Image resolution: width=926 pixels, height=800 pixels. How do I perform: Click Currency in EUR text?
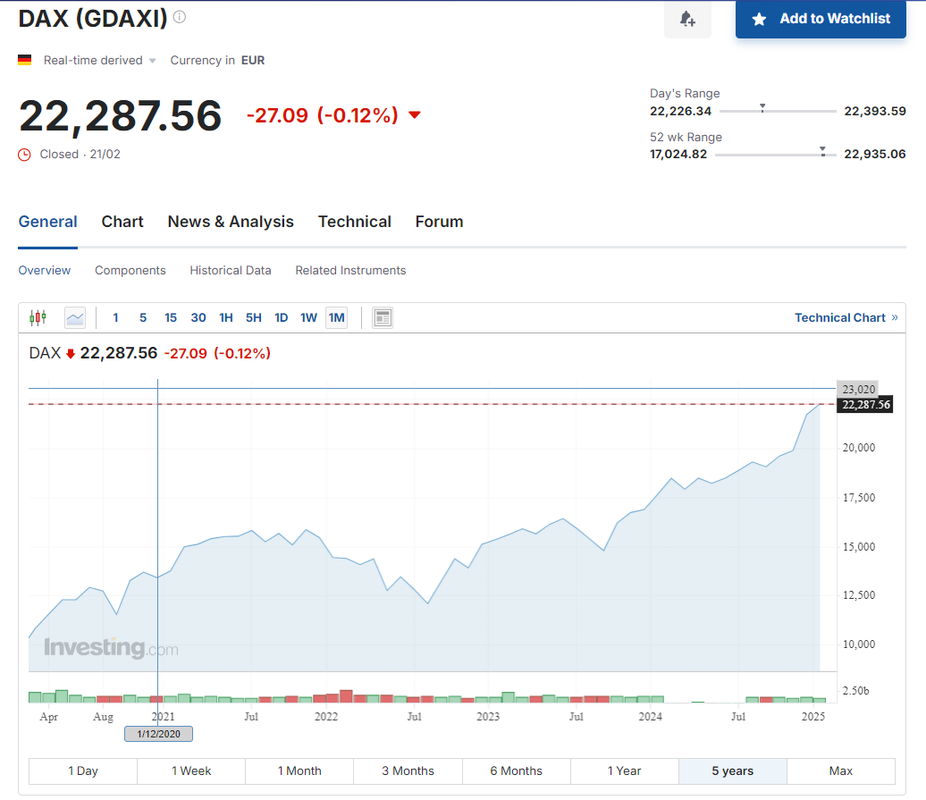[217, 60]
